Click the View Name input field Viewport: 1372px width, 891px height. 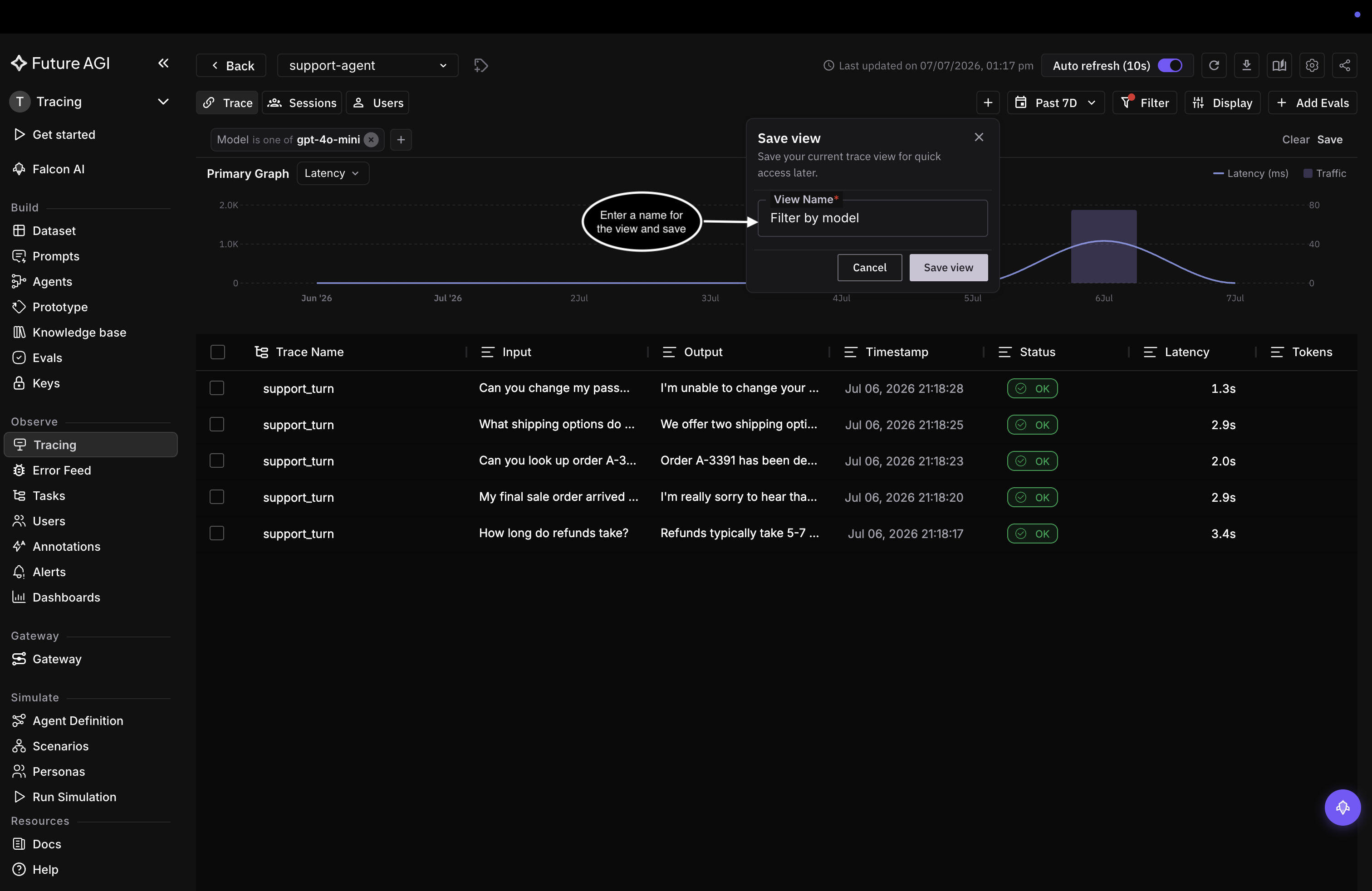[x=872, y=218]
